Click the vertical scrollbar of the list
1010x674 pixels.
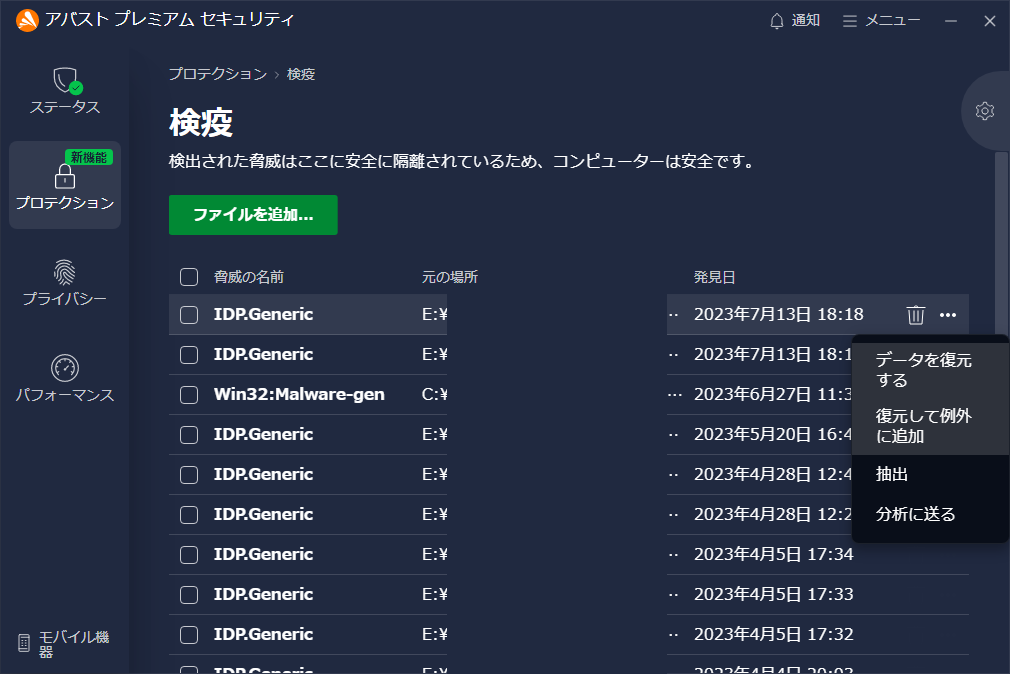(1001, 245)
